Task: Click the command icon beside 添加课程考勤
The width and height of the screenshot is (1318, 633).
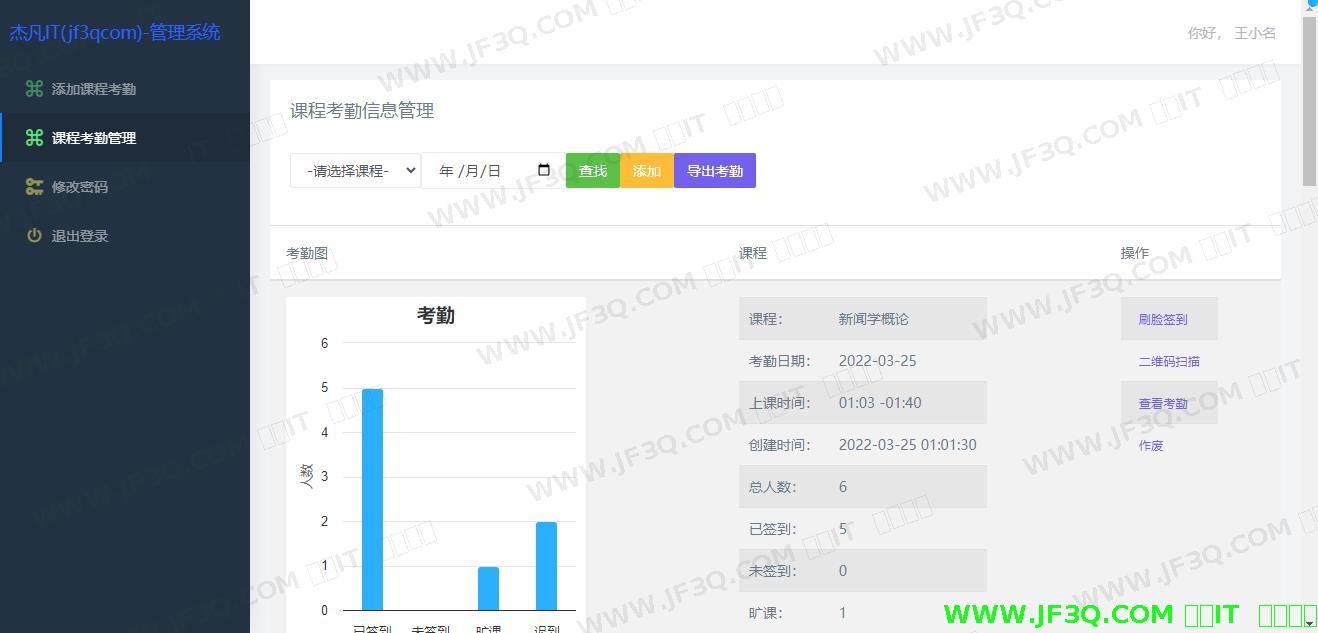Action: [34, 89]
